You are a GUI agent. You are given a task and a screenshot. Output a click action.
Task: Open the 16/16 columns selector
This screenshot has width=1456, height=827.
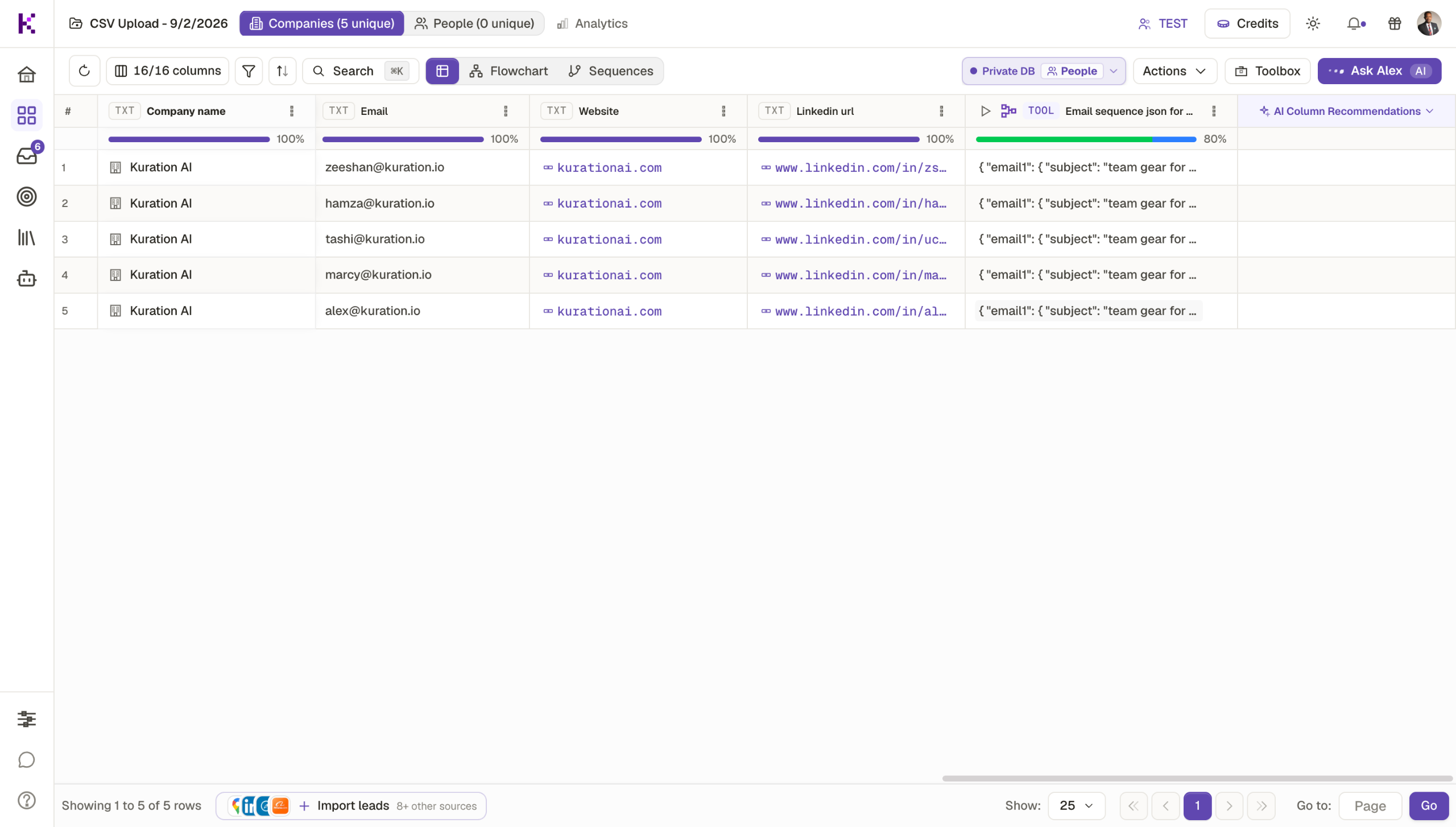[168, 71]
